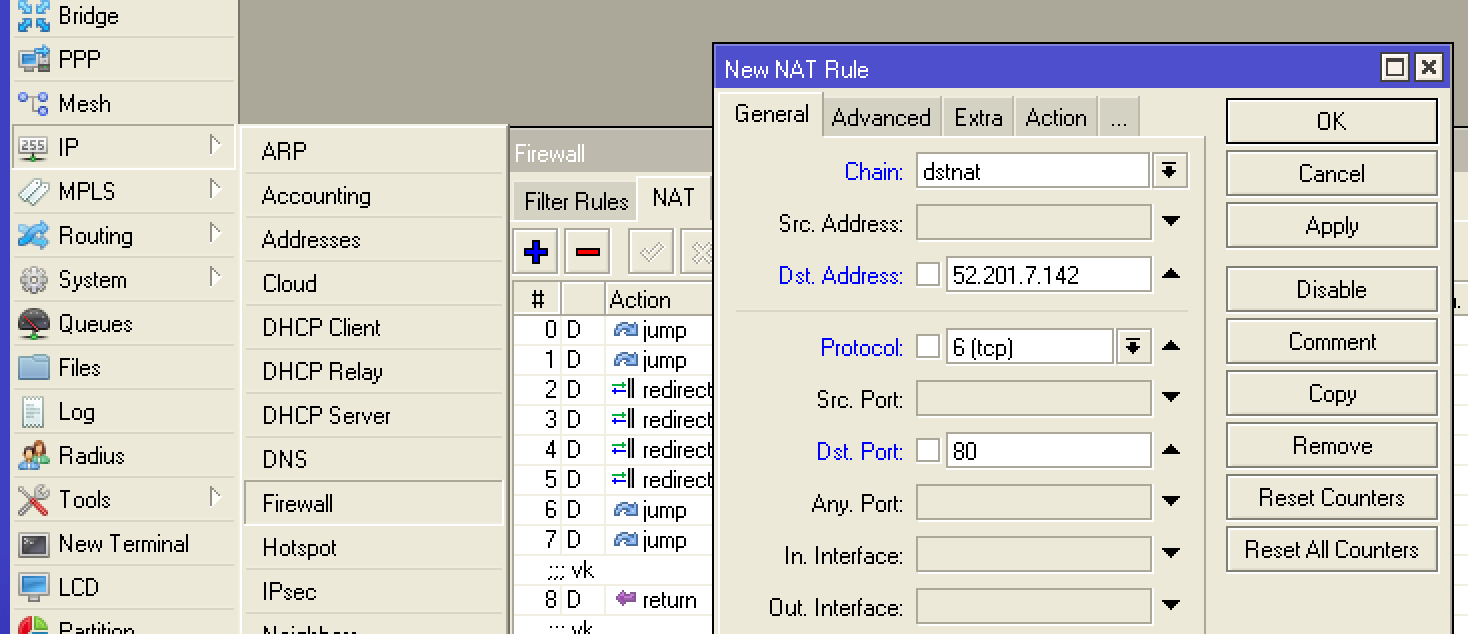Click the Reset All Counters button

1331,549
